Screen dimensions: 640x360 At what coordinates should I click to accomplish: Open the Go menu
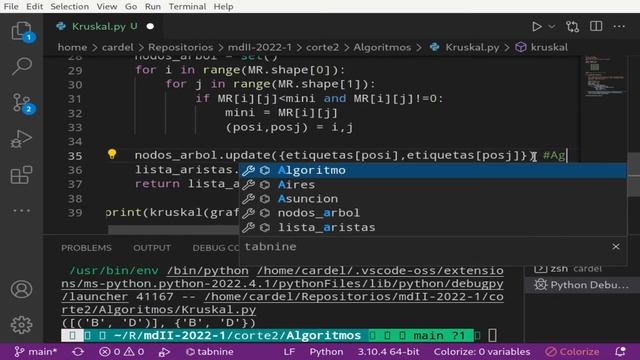coord(131,7)
